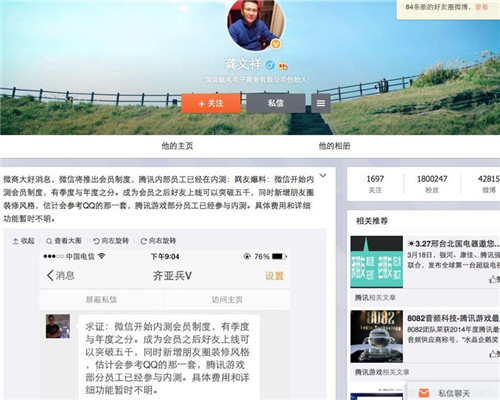Click the male gender icon beside name
The width and height of the screenshot is (500, 400).
(x=270, y=65)
